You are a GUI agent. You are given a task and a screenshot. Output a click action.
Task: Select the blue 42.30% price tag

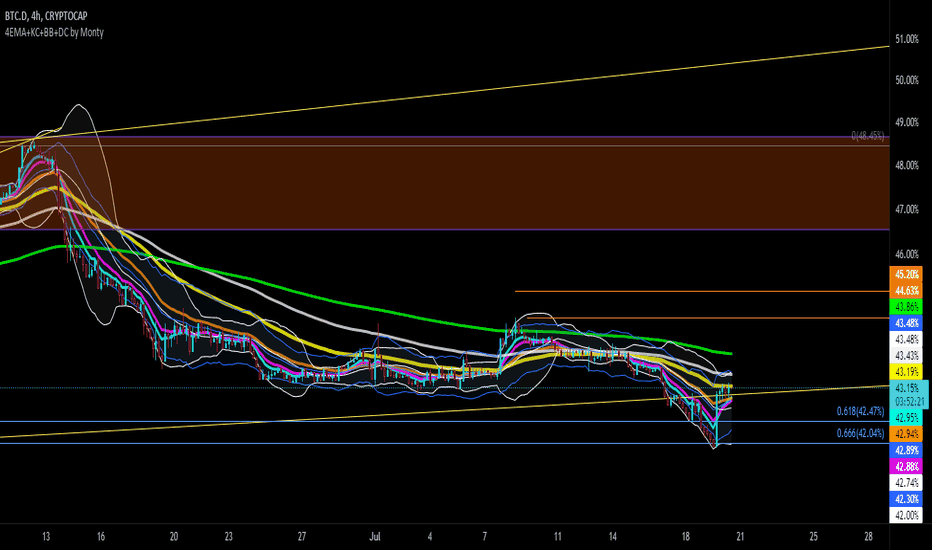(906, 499)
